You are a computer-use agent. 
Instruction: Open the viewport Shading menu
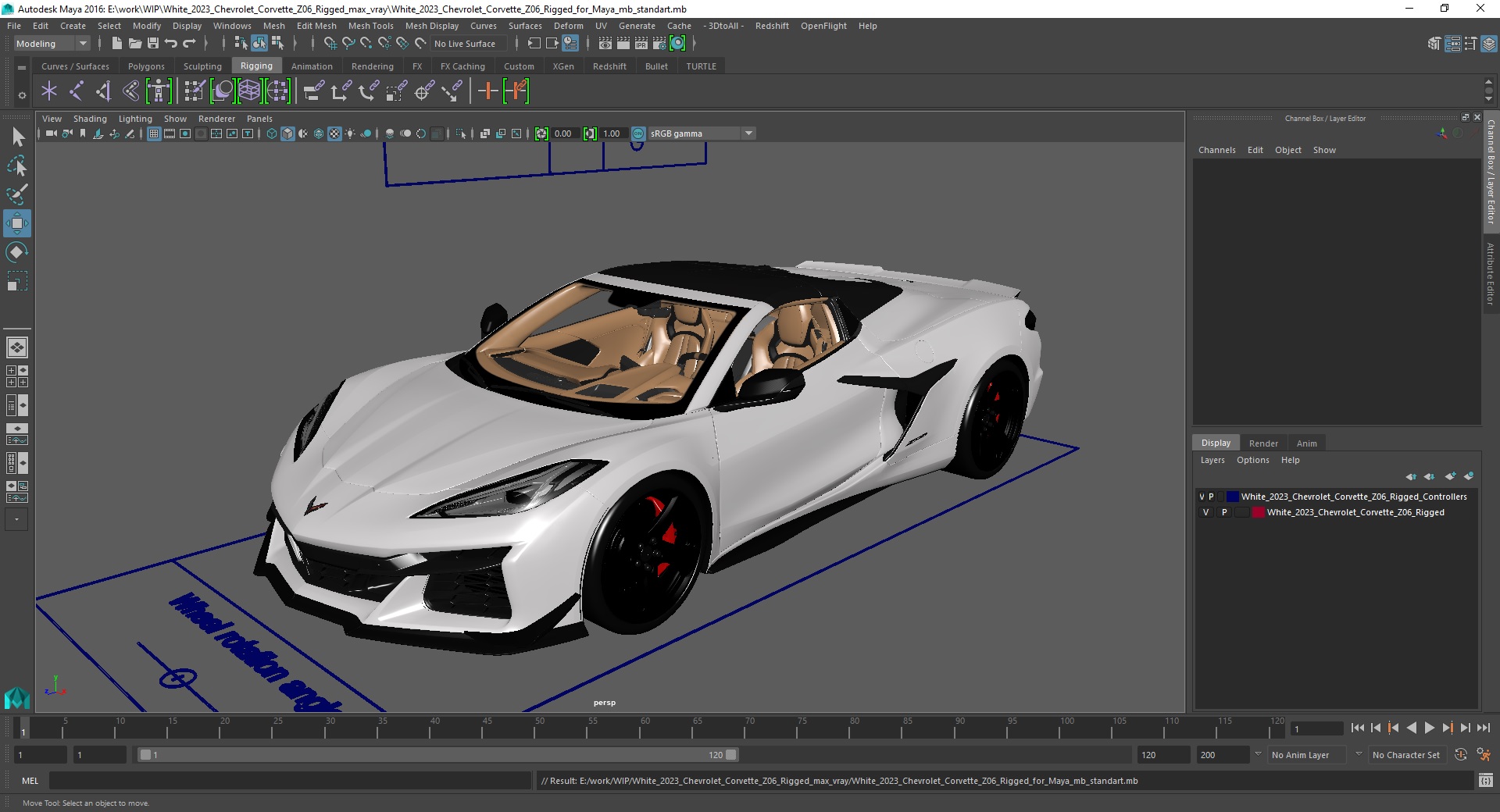(x=90, y=119)
